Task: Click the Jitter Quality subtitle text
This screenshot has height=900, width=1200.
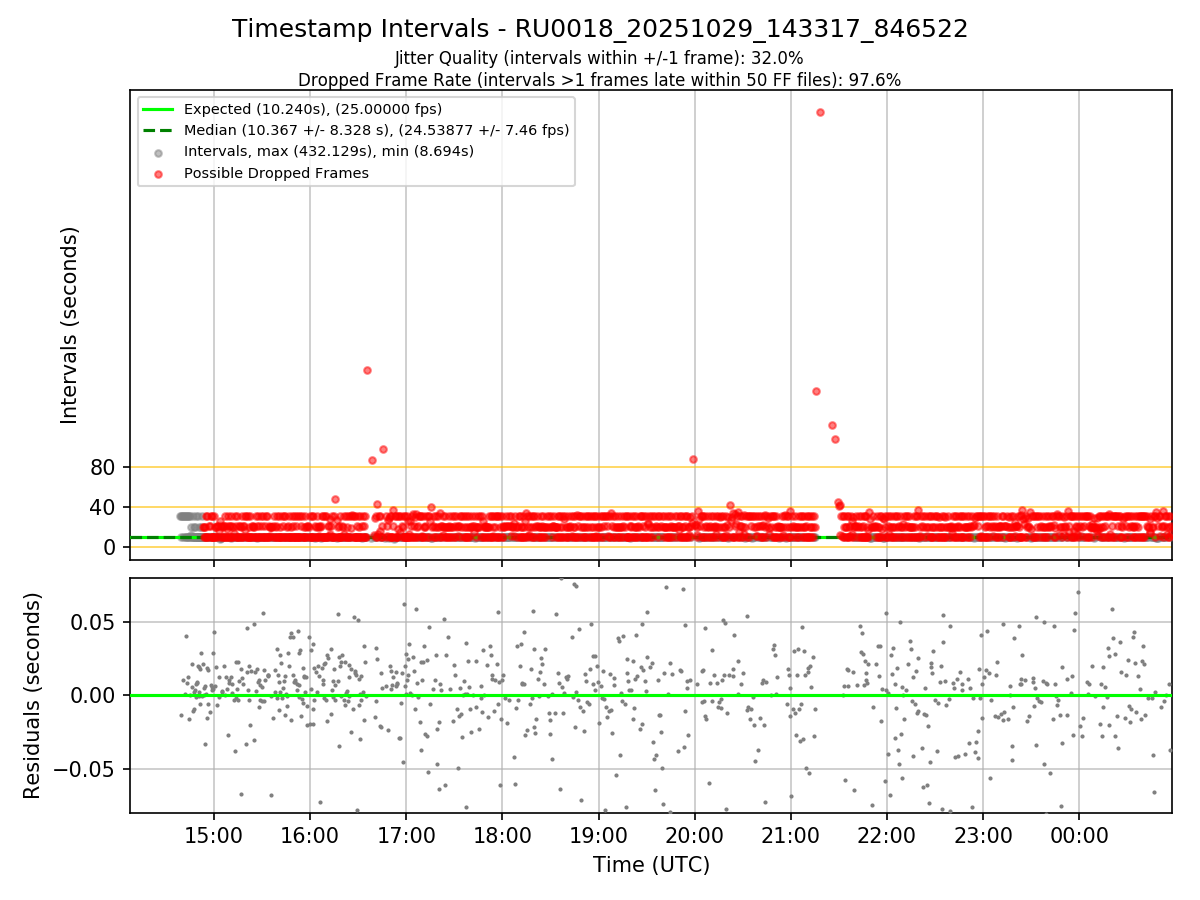Action: coord(599,58)
